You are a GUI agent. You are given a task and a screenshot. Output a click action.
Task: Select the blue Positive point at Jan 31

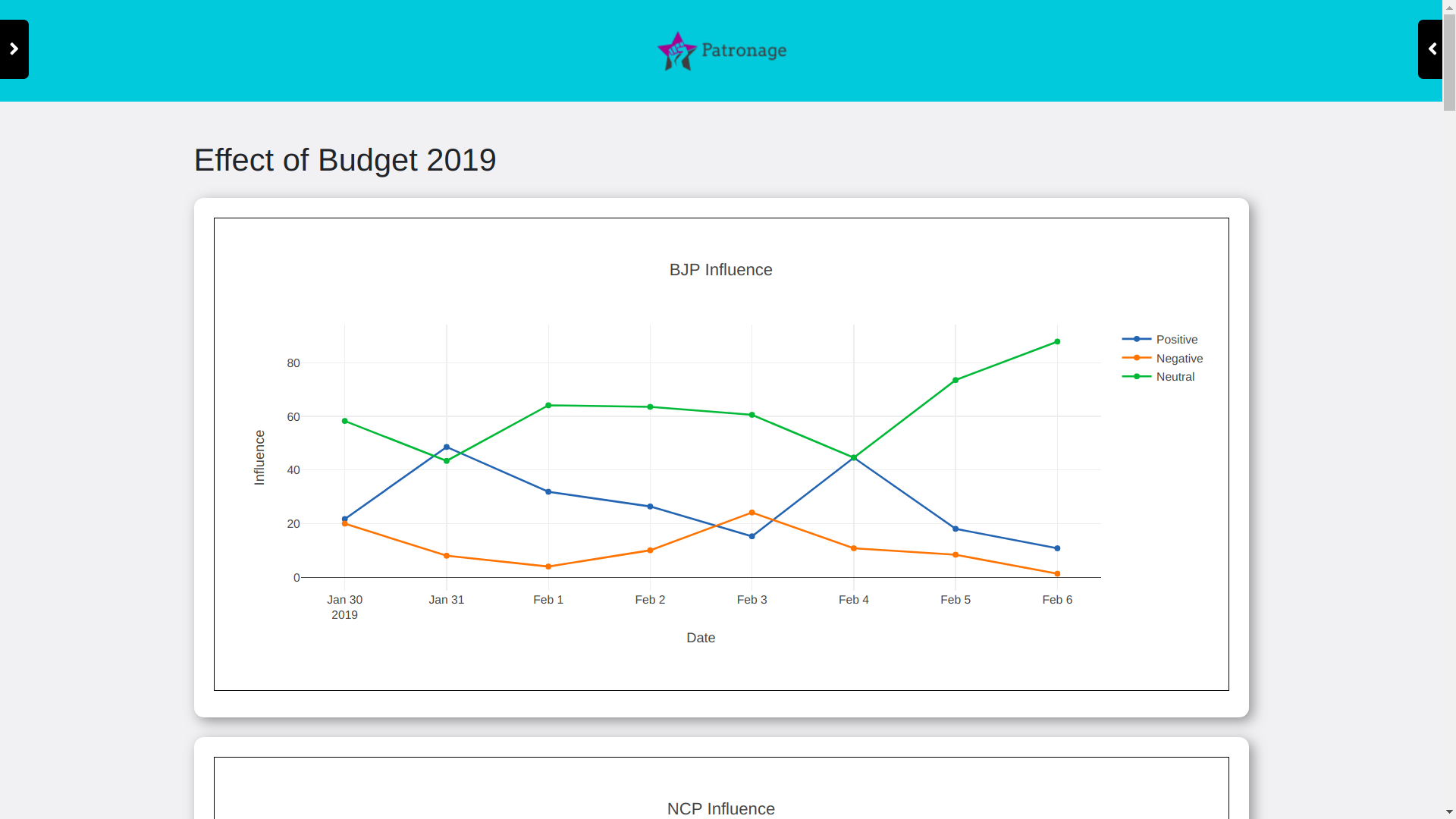[x=447, y=447]
